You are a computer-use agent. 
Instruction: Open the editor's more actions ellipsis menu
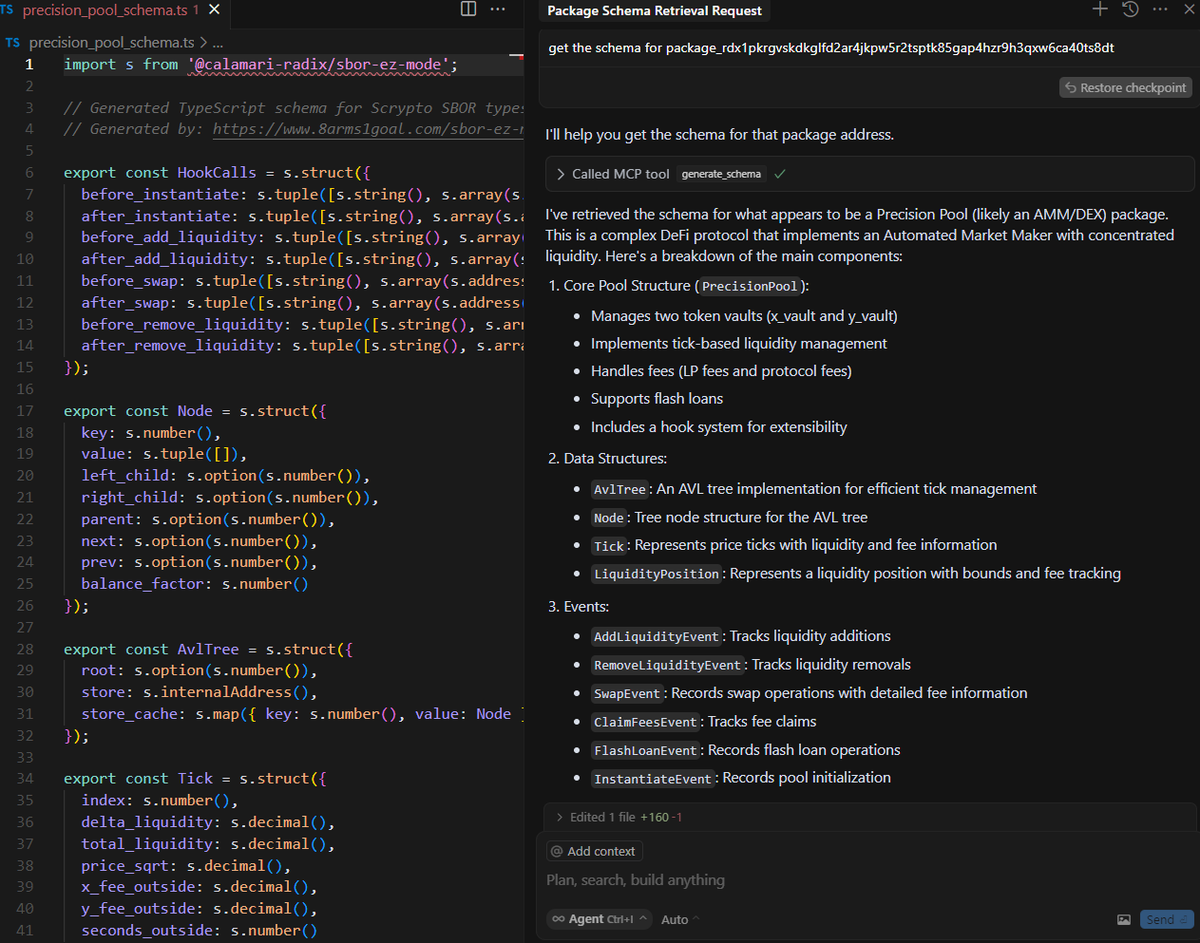tap(497, 9)
